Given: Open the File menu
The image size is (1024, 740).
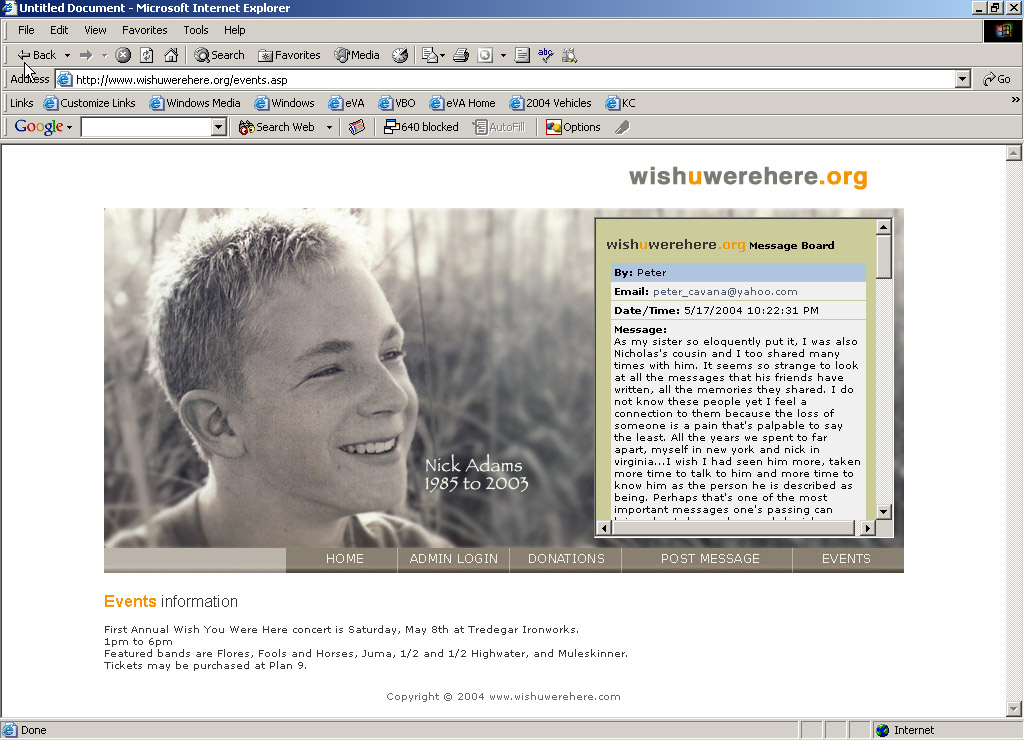Looking at the screenshot, I should tap(26, 30).
